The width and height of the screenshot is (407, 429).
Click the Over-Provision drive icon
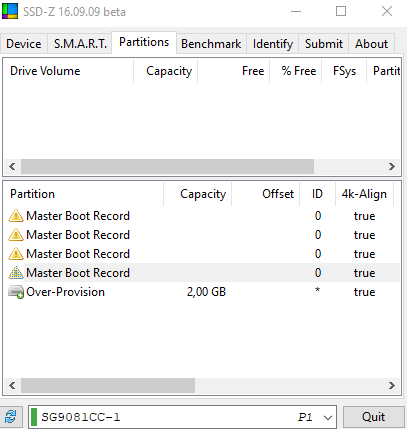16,292
